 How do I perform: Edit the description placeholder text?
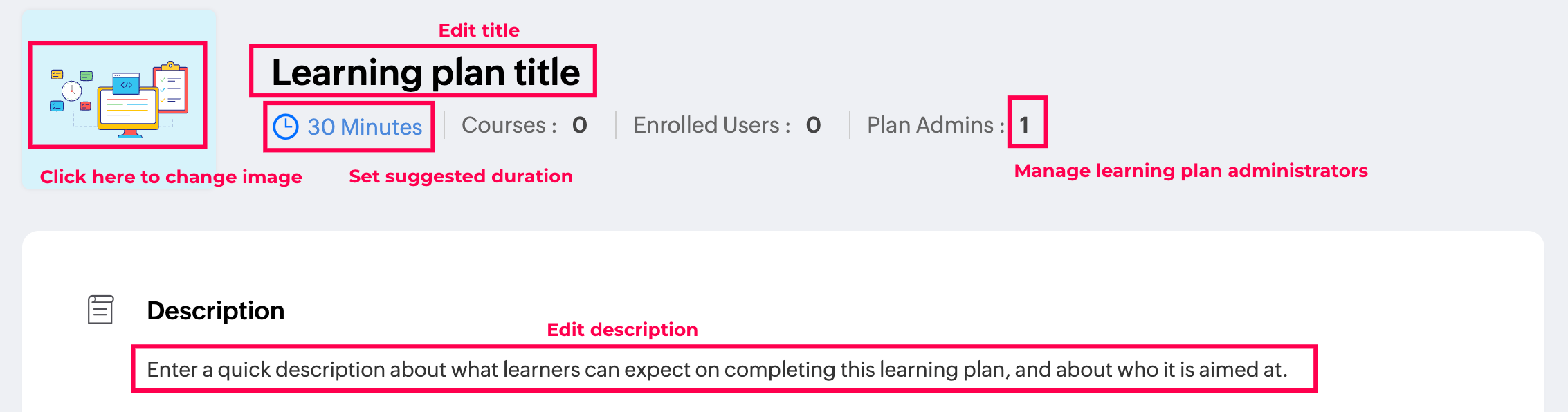tap(717, 370)
